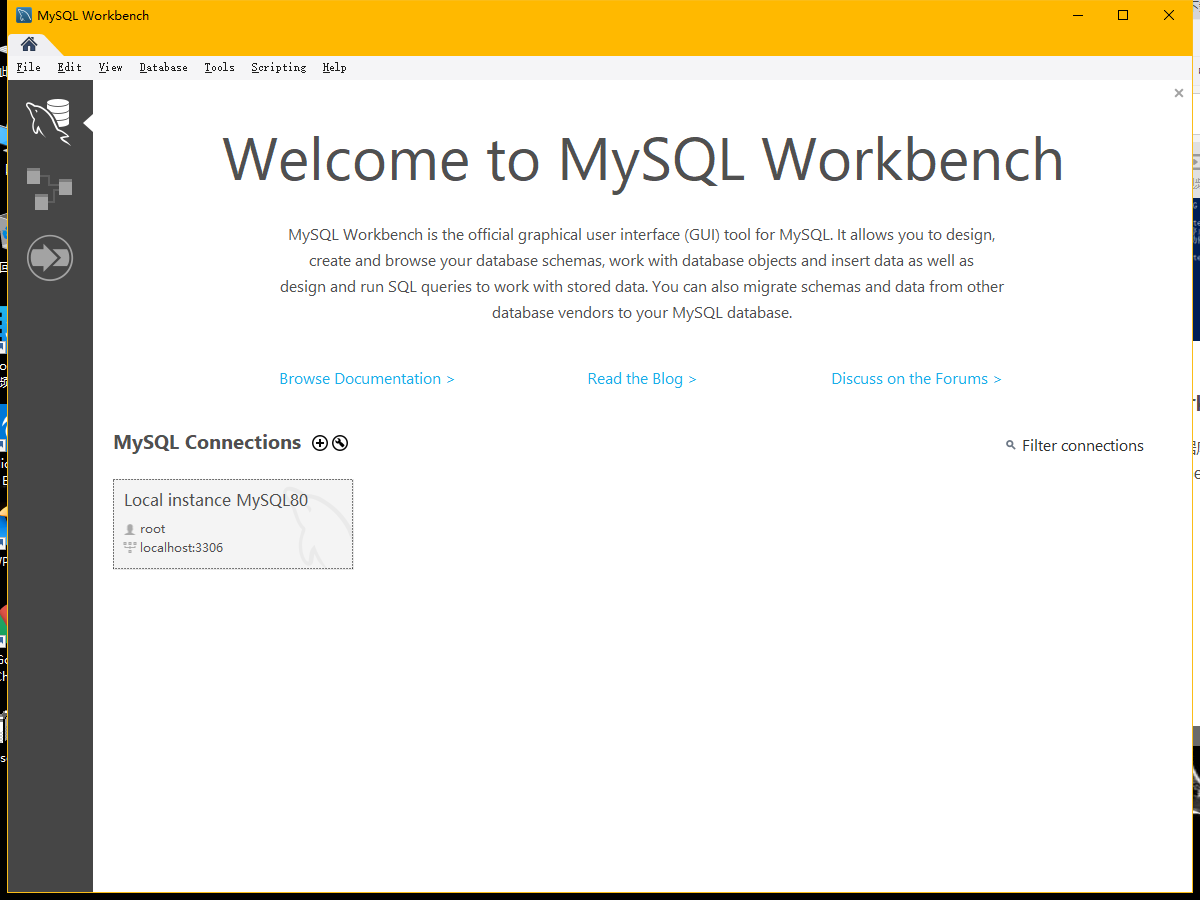Screen dimensions: 1200x900
Task: Open the Migration wizard arrow sidebar icon
Action: tap(50, 258)
